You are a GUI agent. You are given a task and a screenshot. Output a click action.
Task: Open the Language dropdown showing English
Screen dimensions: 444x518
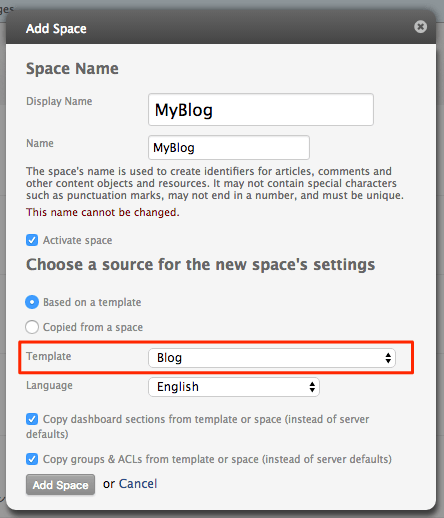[x=234, y=387]
